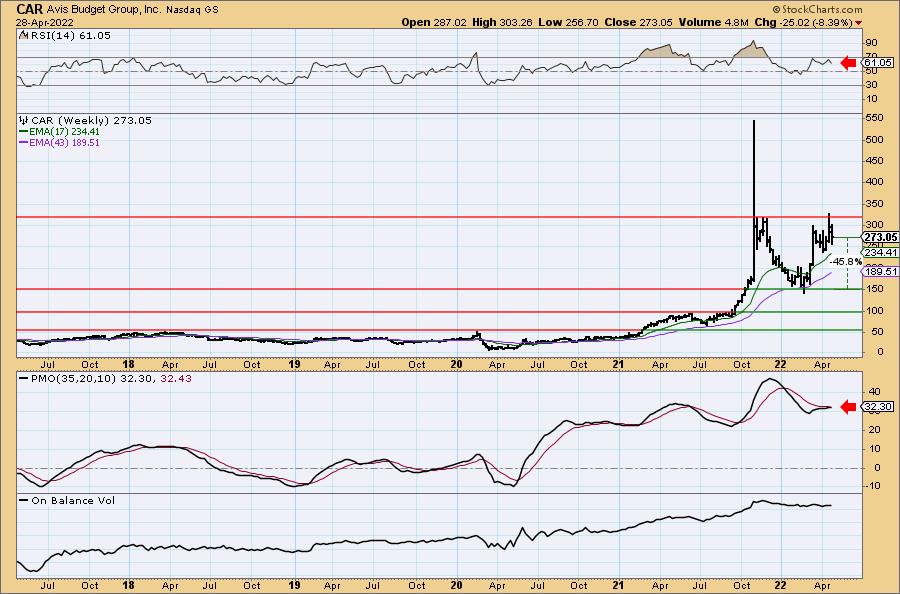900x594 pixels.
Task: Click the 273.05 last price tag on the price axis
Action: (880, 237)
